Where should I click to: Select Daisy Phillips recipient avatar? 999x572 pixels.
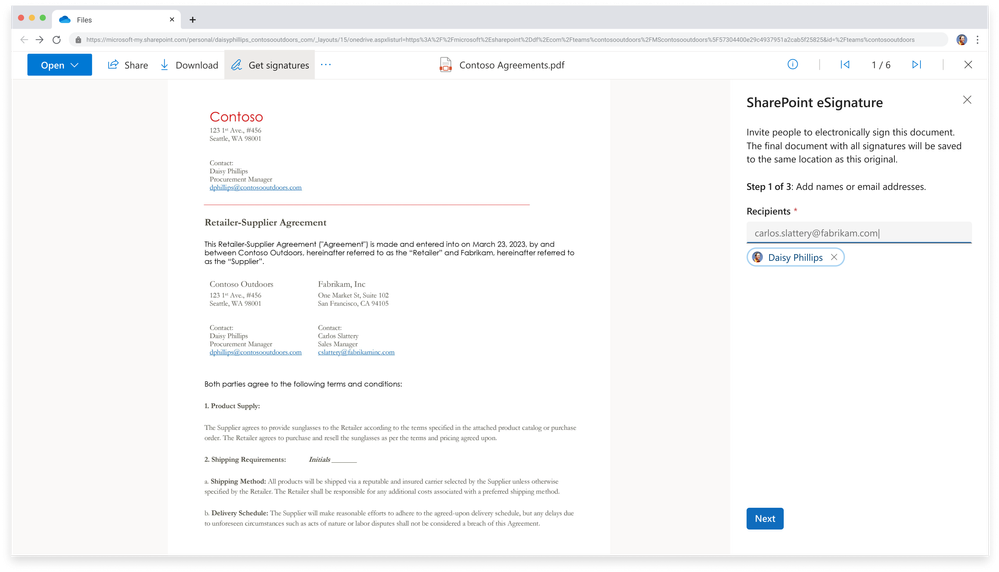(758, 257)
